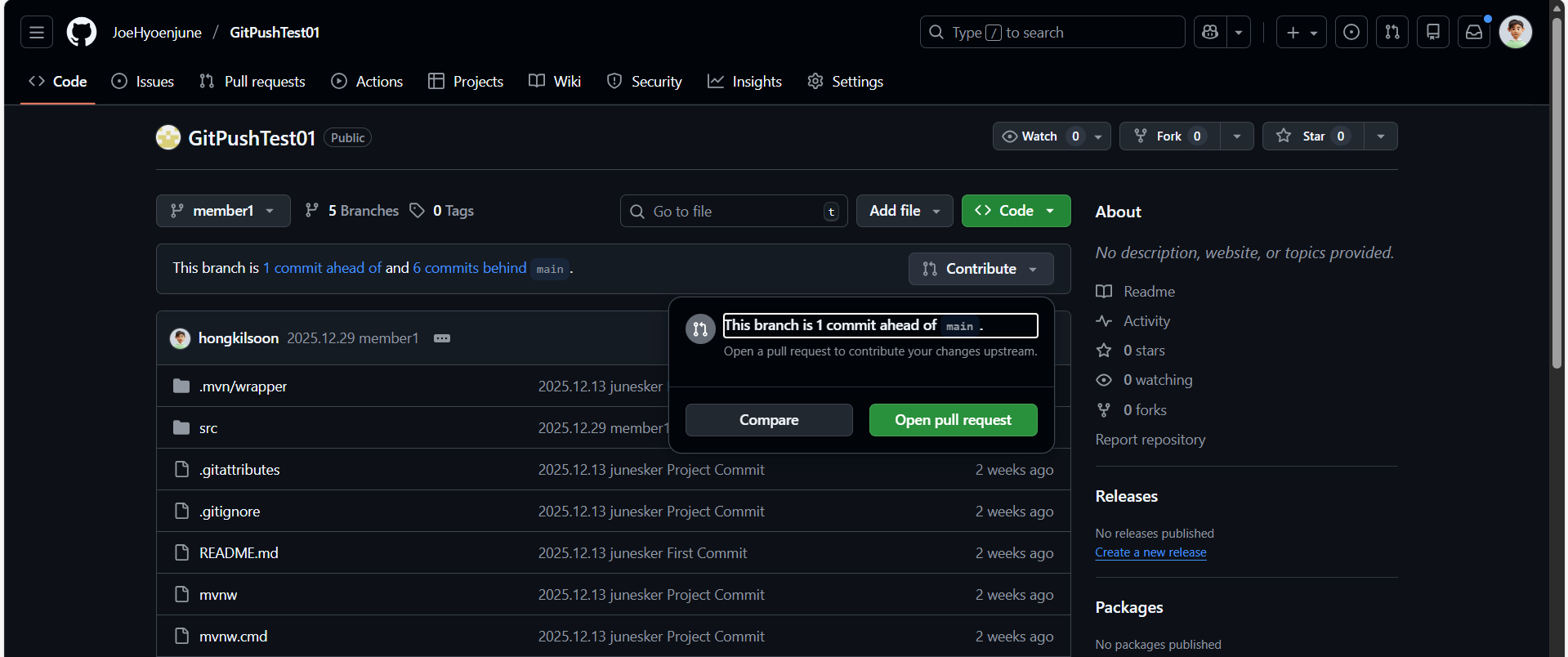Image resolution: width=1568 pixels, height=657 pixels.
Task: Switch to the Wiki tab
Action: pyautogui.click(x=555, y=82)
